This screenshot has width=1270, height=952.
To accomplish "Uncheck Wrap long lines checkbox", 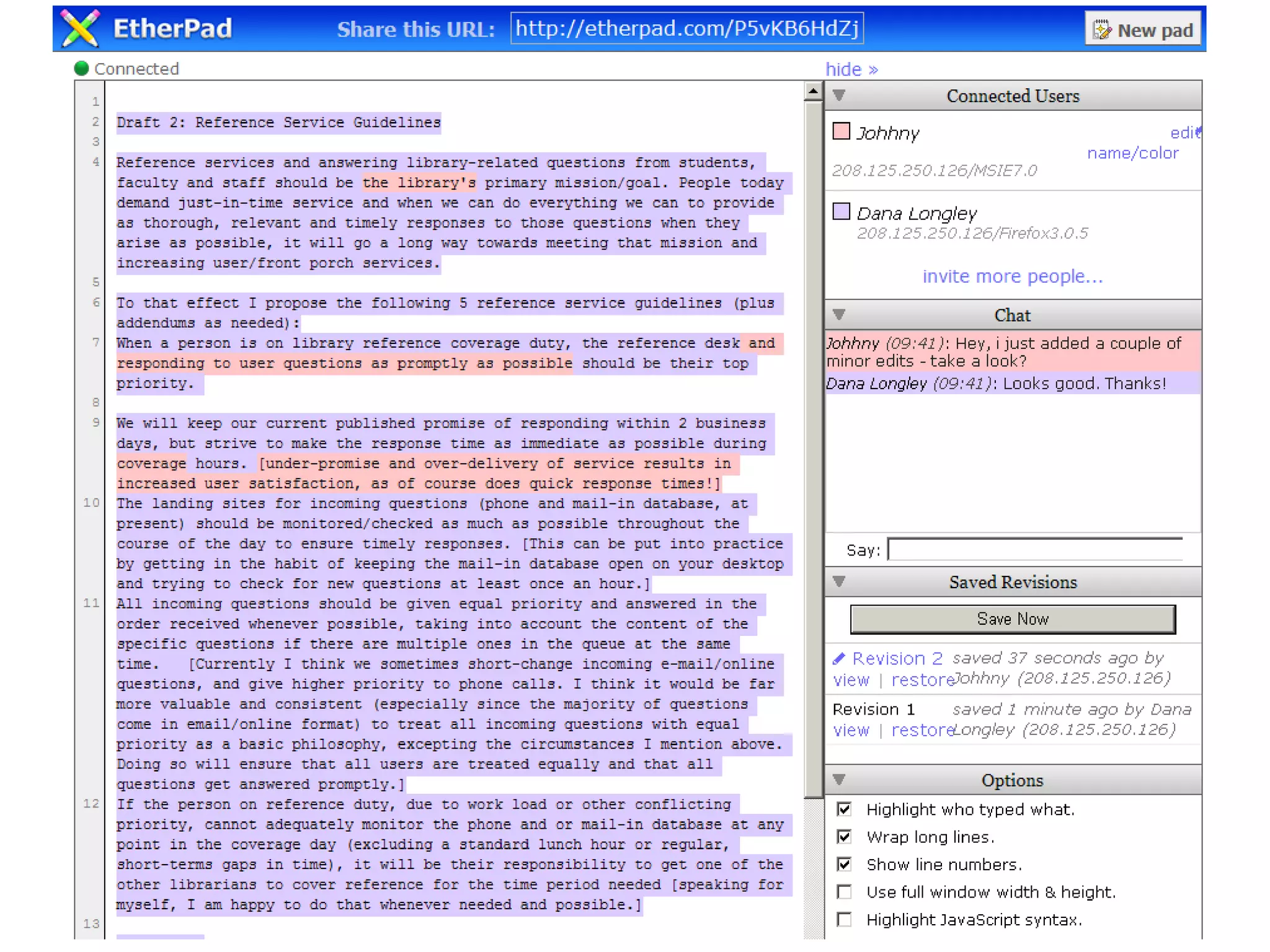I will pyautogui.click(x=844, y=837).
